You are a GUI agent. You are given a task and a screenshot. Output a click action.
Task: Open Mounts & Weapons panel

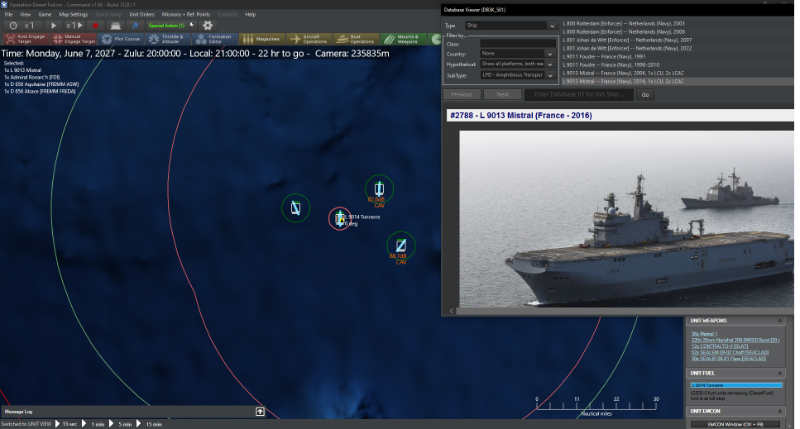pyautogui.click(x=404, y=39)
